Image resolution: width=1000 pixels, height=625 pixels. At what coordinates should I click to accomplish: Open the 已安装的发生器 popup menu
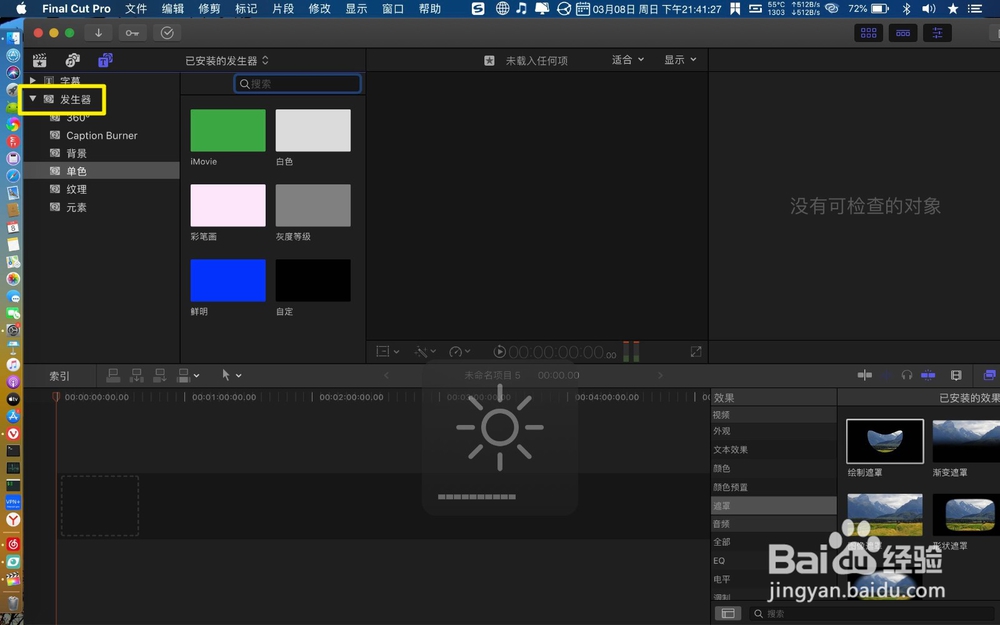click(x=226, y=61)
